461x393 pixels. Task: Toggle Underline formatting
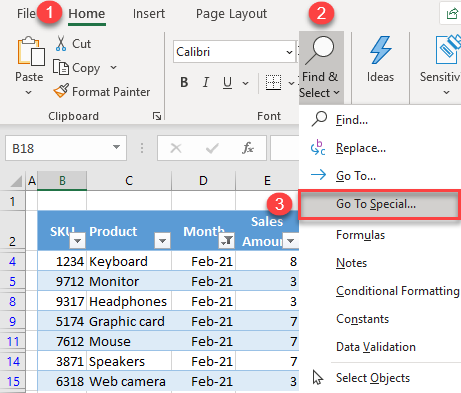227,82
